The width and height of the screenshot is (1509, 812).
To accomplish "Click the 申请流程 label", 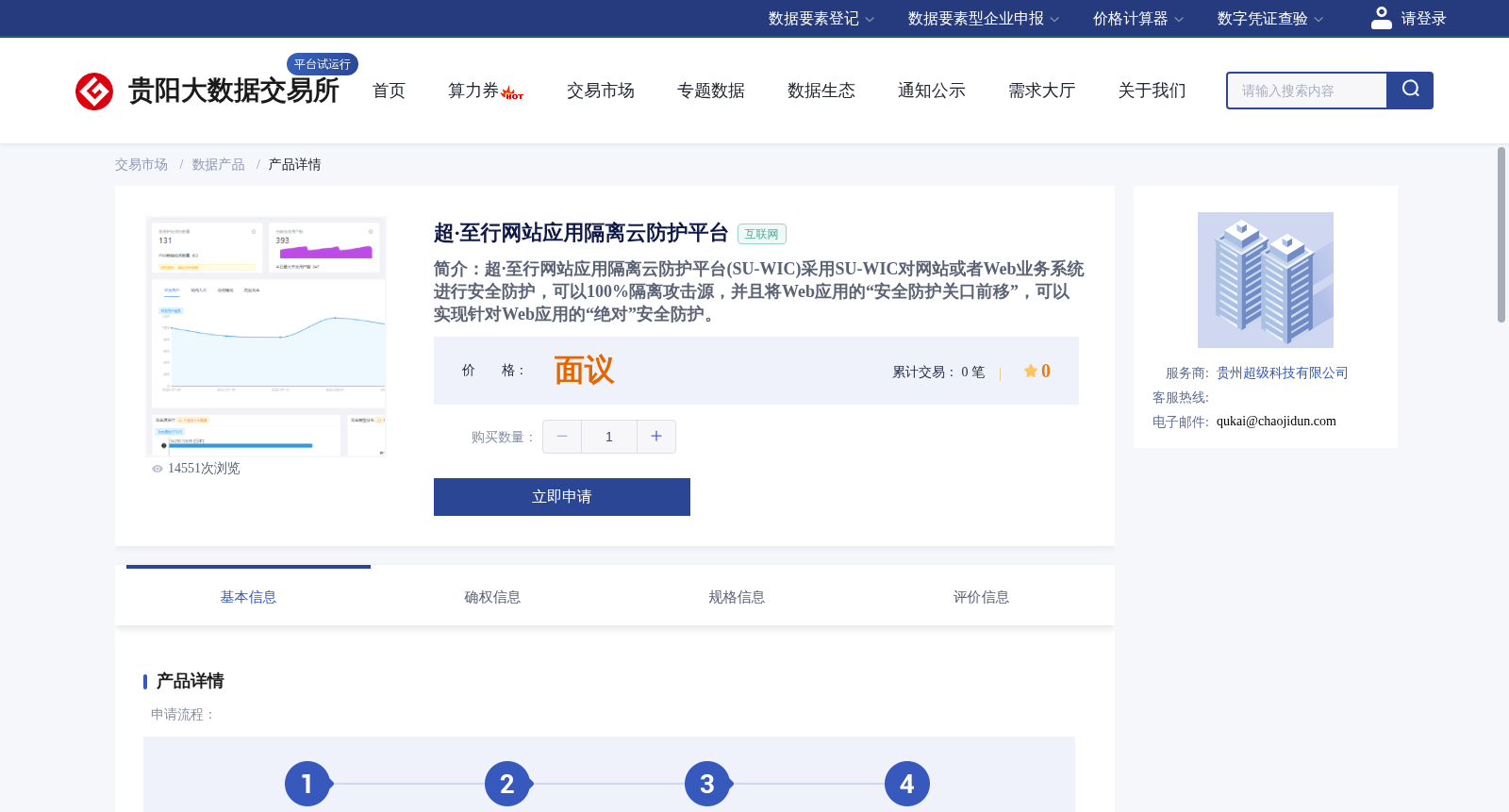I will [x=183, y=715].
